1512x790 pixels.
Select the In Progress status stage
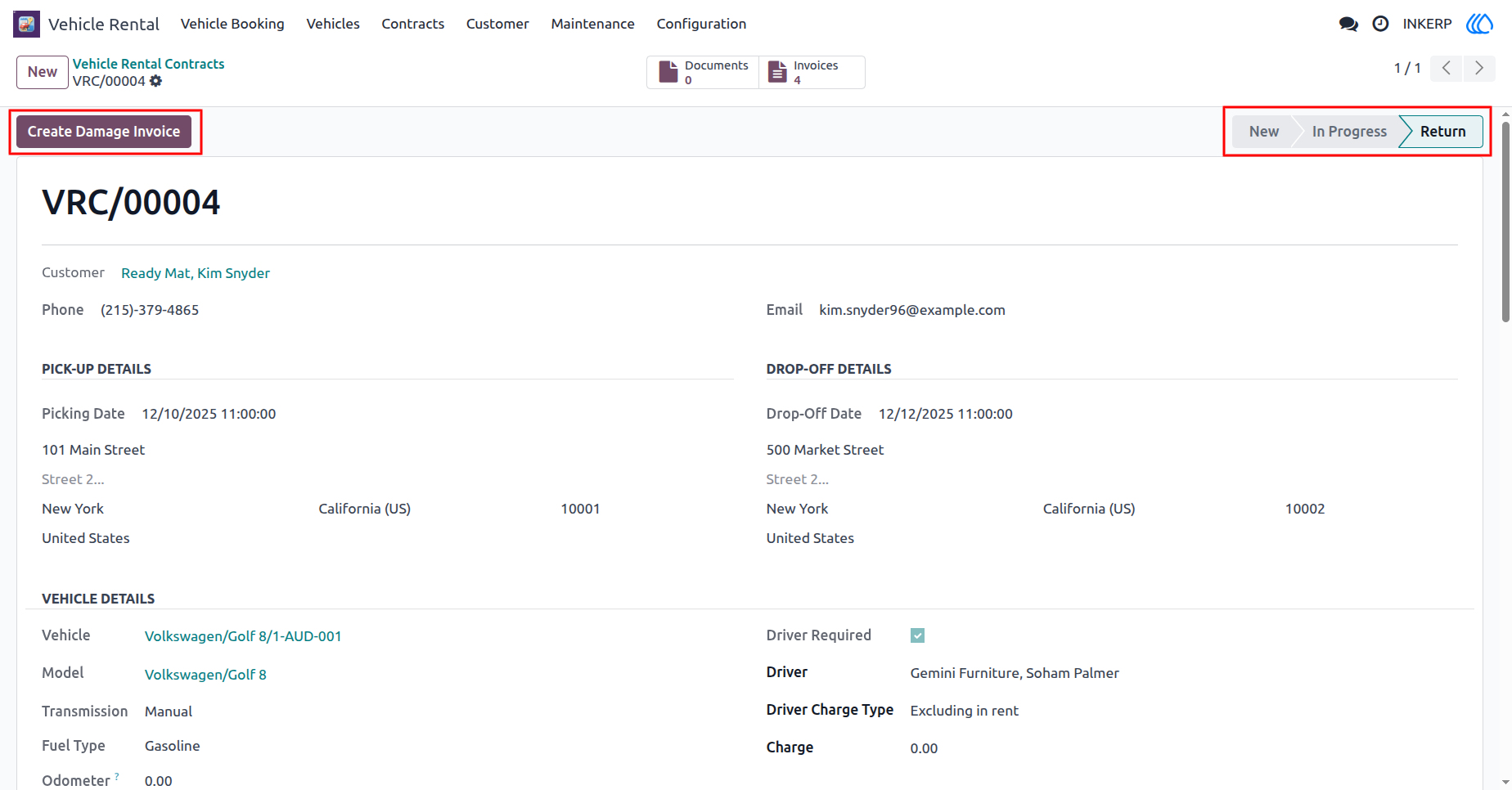(1349, 132)
